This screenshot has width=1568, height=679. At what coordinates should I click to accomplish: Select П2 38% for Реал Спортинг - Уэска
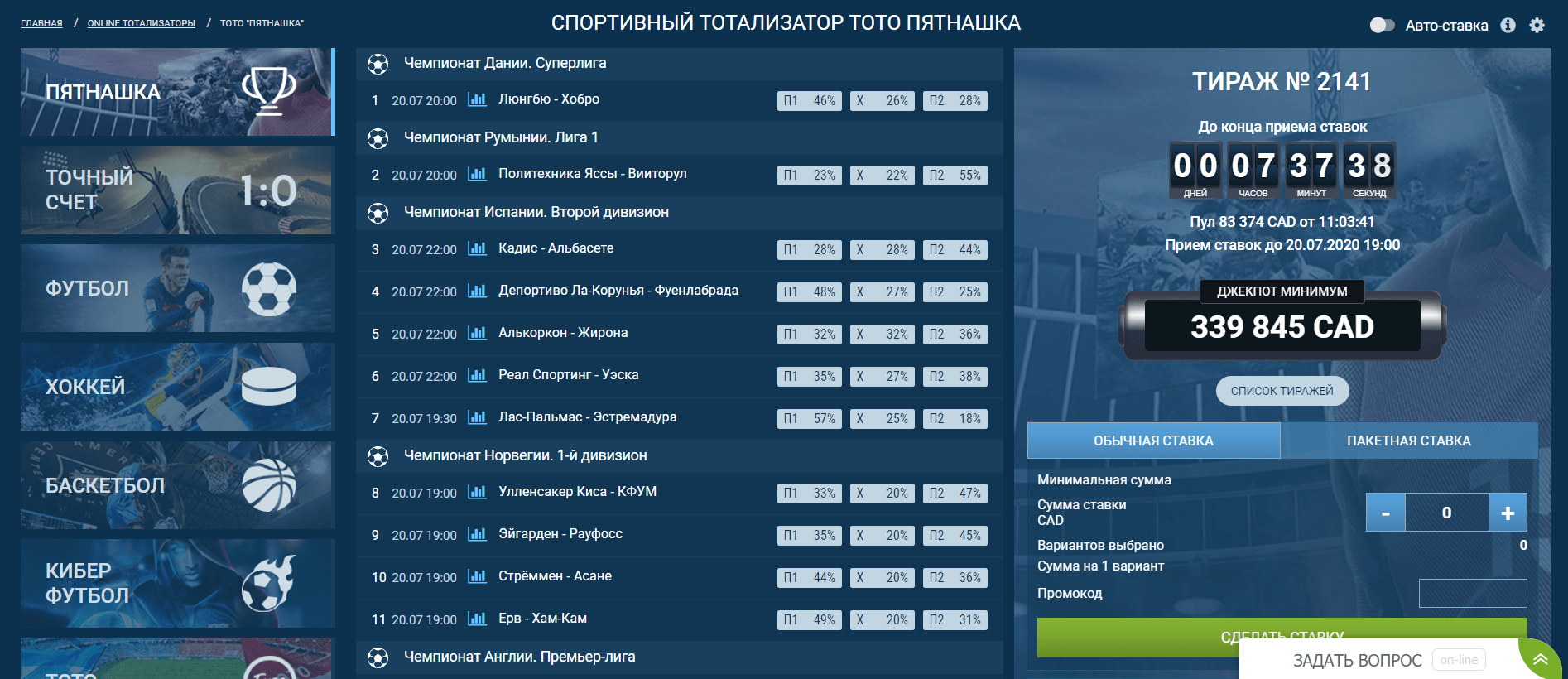955,377
